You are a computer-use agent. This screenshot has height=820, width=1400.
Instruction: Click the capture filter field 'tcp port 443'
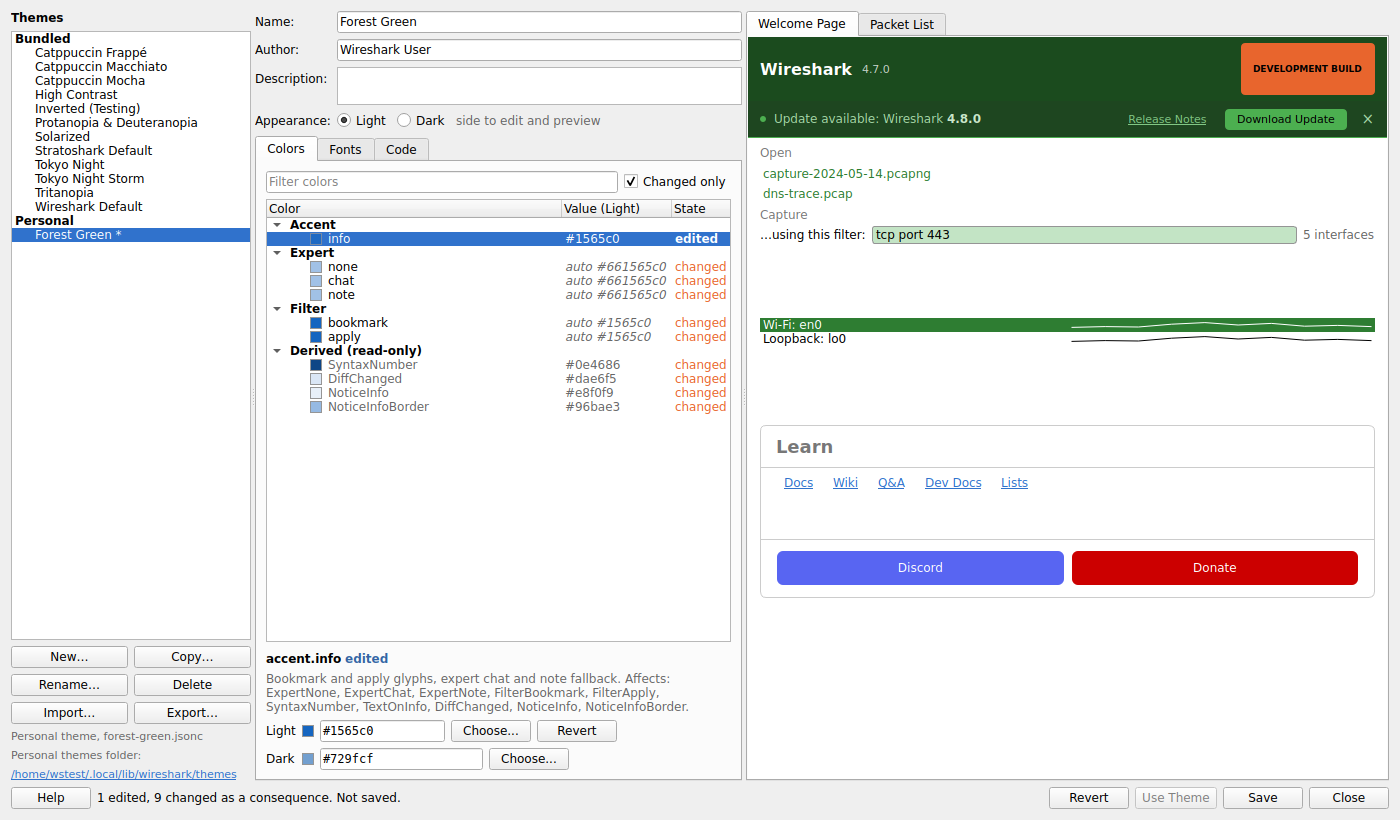coord(1084,235)
